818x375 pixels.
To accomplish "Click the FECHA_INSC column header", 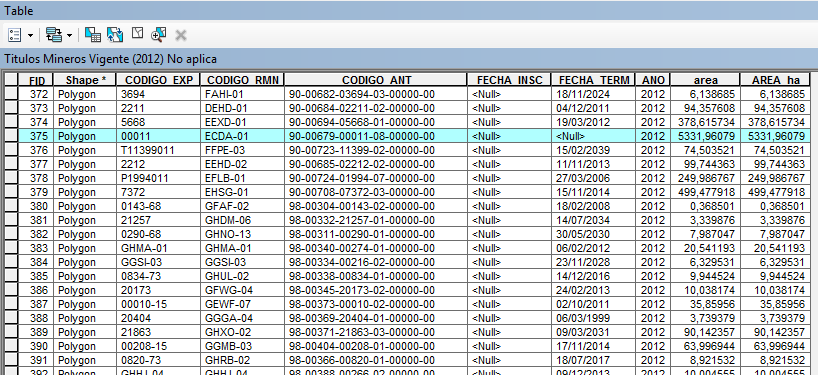I will click(x=509, y=80).
